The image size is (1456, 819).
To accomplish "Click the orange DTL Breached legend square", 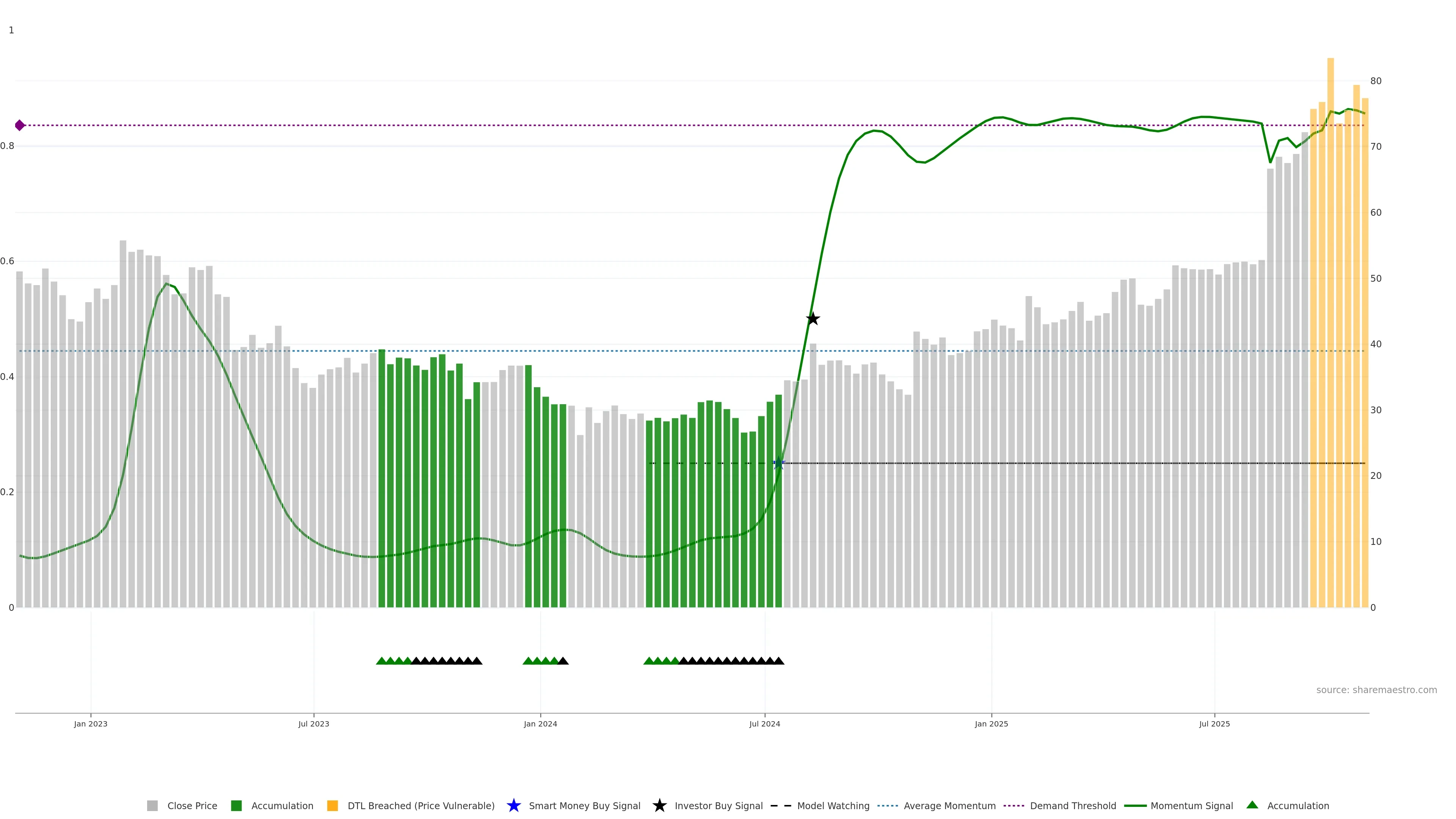I will pyautogui.click(x=333, y=805).
